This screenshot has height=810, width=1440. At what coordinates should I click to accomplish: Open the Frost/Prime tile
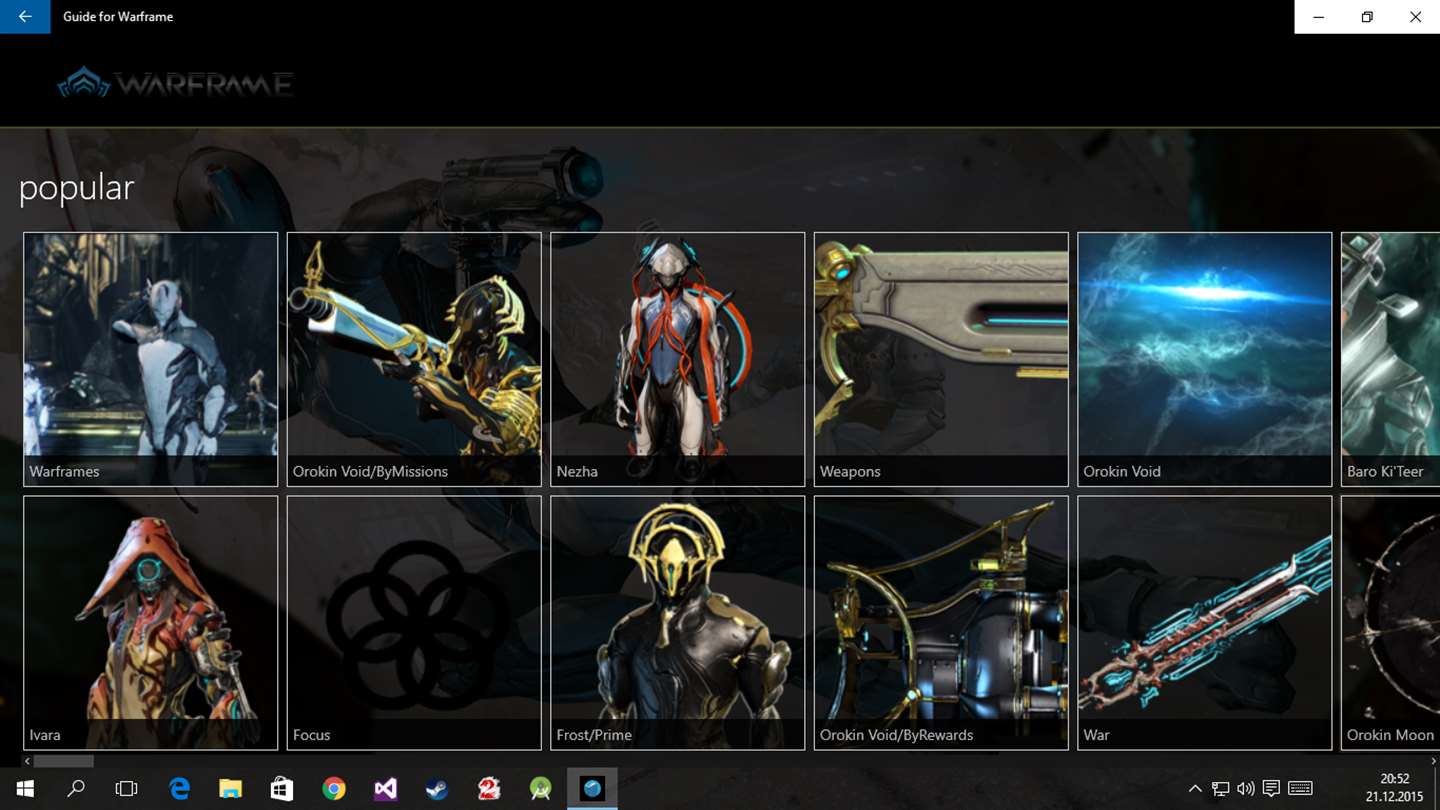678,623
